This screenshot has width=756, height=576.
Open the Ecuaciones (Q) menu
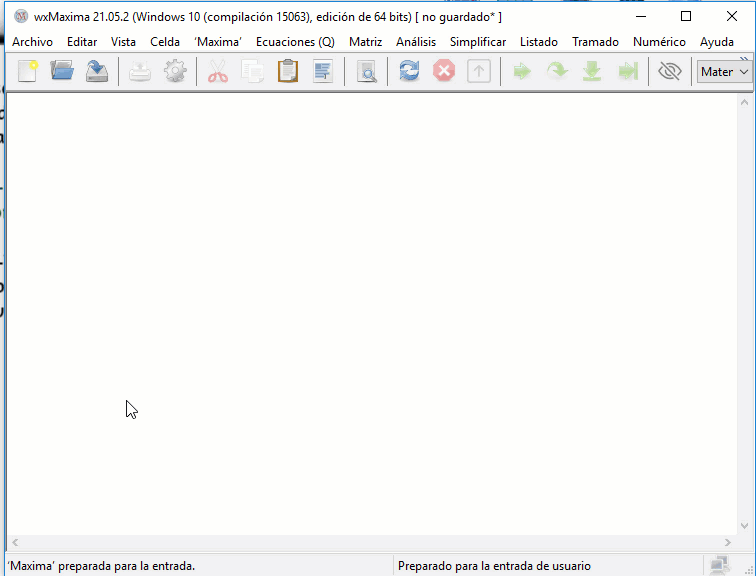(295, 42)
